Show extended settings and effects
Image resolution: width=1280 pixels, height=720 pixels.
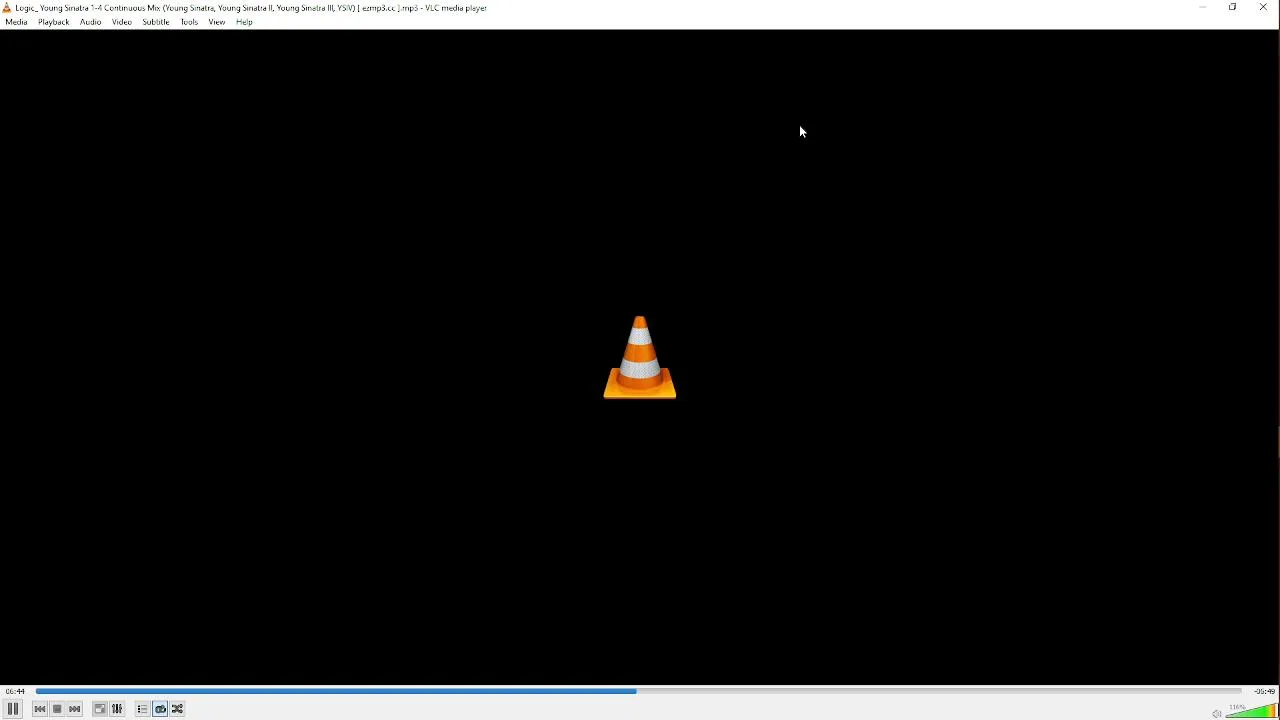(118, 710)
